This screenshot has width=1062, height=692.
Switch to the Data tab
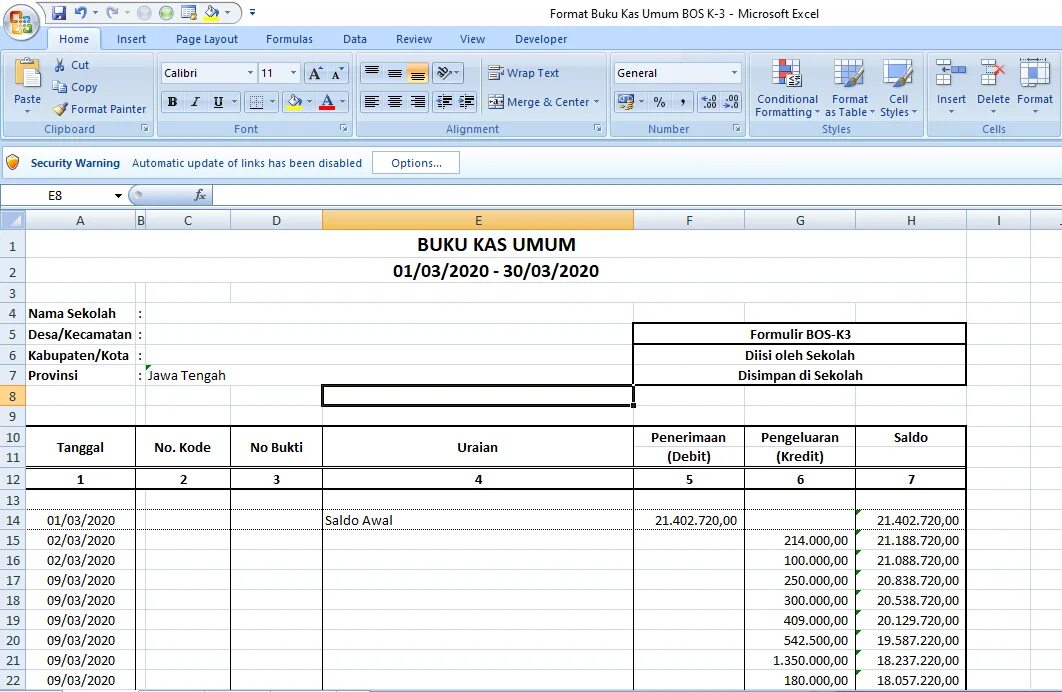click(x=354, y=39)
